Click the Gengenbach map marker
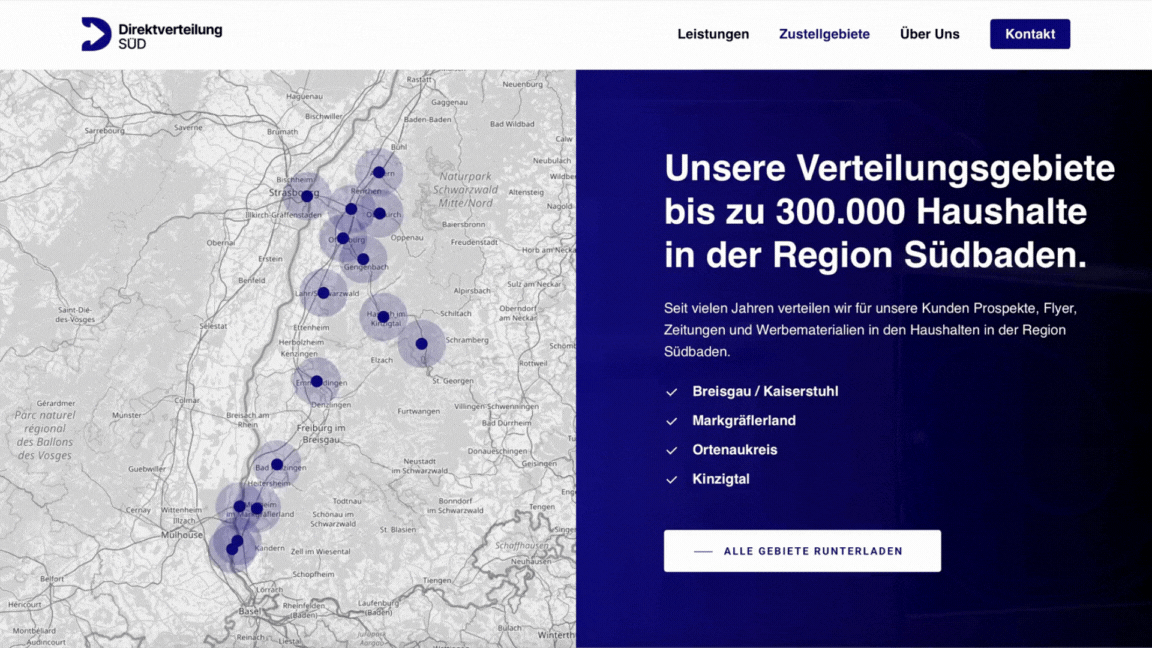This screenshot has height=648, width=1152. point(363,259)
